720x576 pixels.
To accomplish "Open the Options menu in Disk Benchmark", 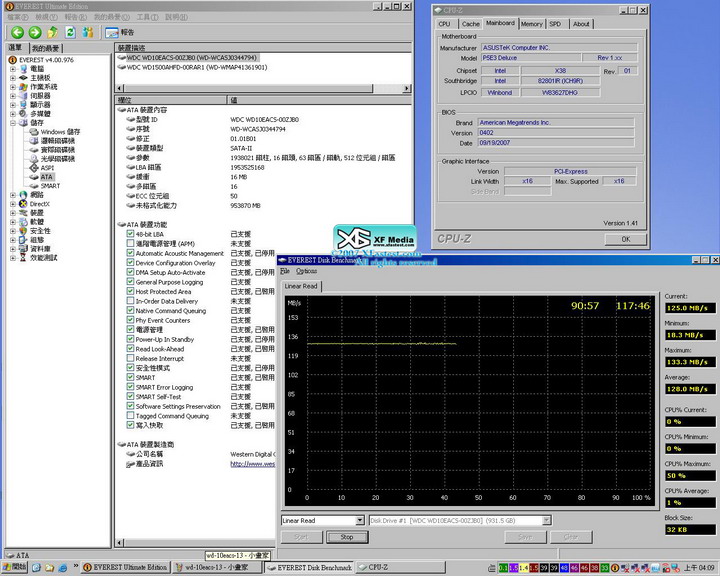I will coord(306,271).
